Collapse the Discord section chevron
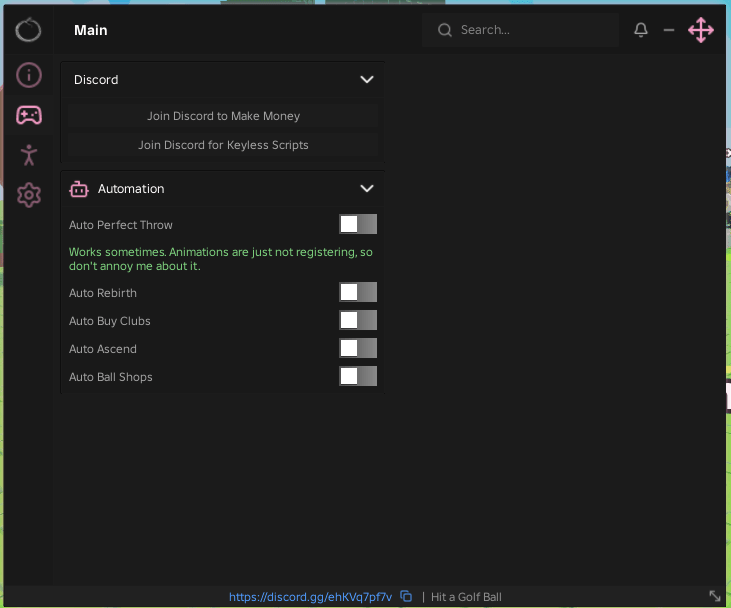 tap(367, 80)
